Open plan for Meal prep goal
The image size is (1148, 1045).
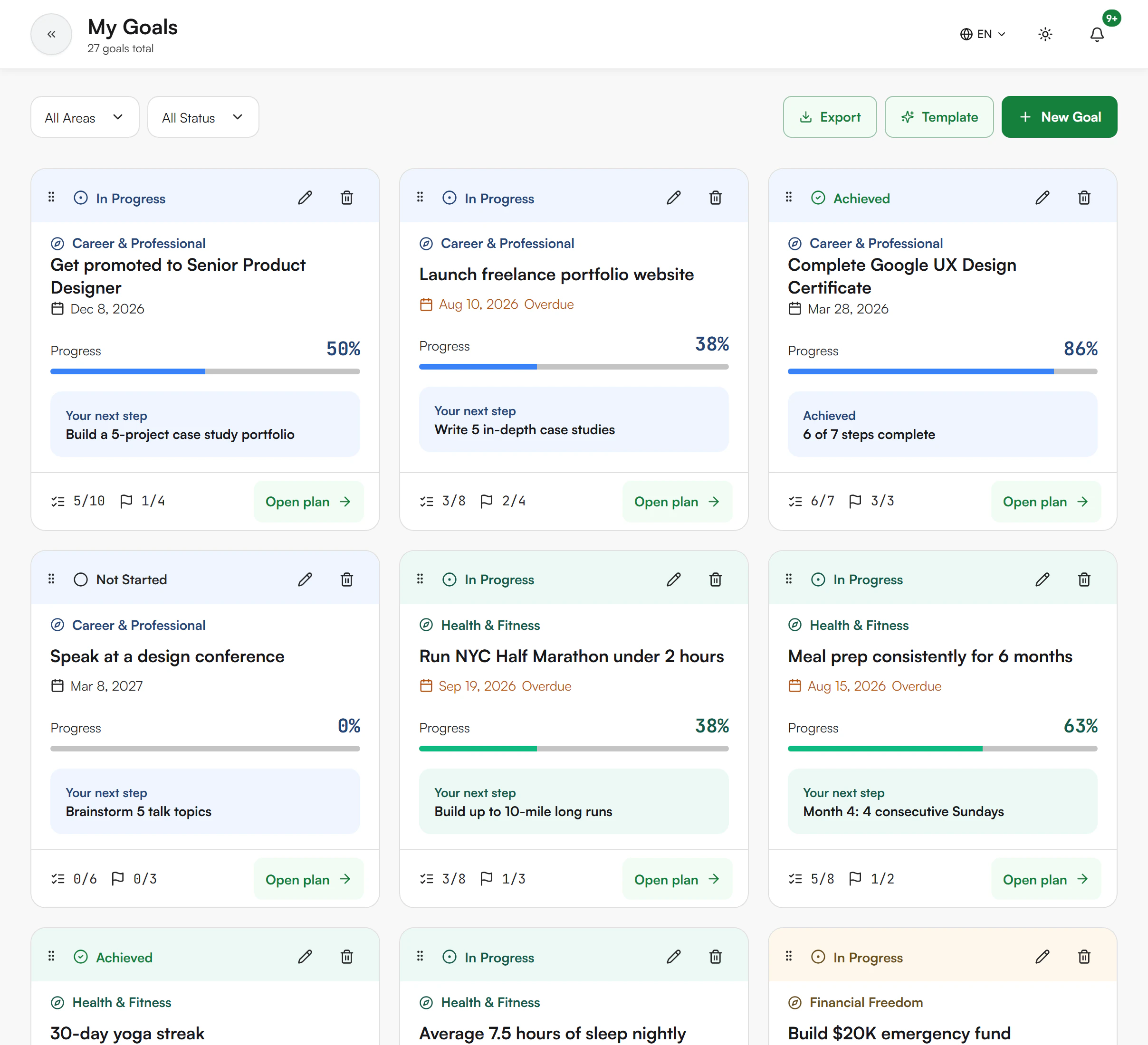coord(1045,879)
